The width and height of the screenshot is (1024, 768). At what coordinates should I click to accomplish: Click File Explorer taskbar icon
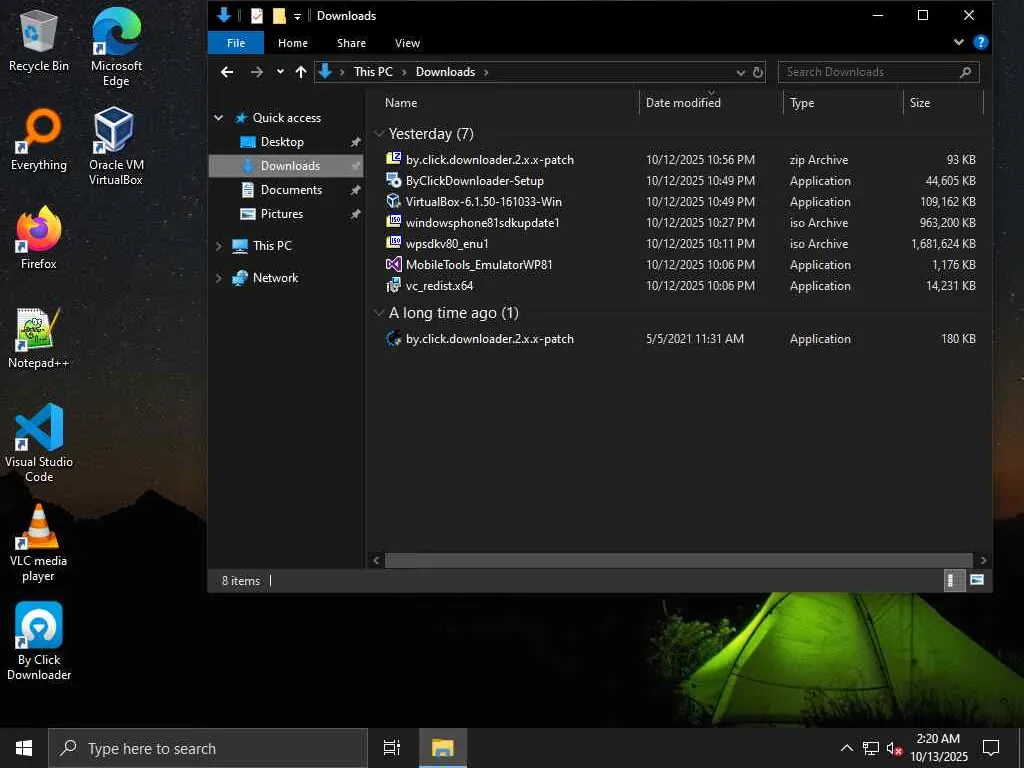(x=442, y=748)
